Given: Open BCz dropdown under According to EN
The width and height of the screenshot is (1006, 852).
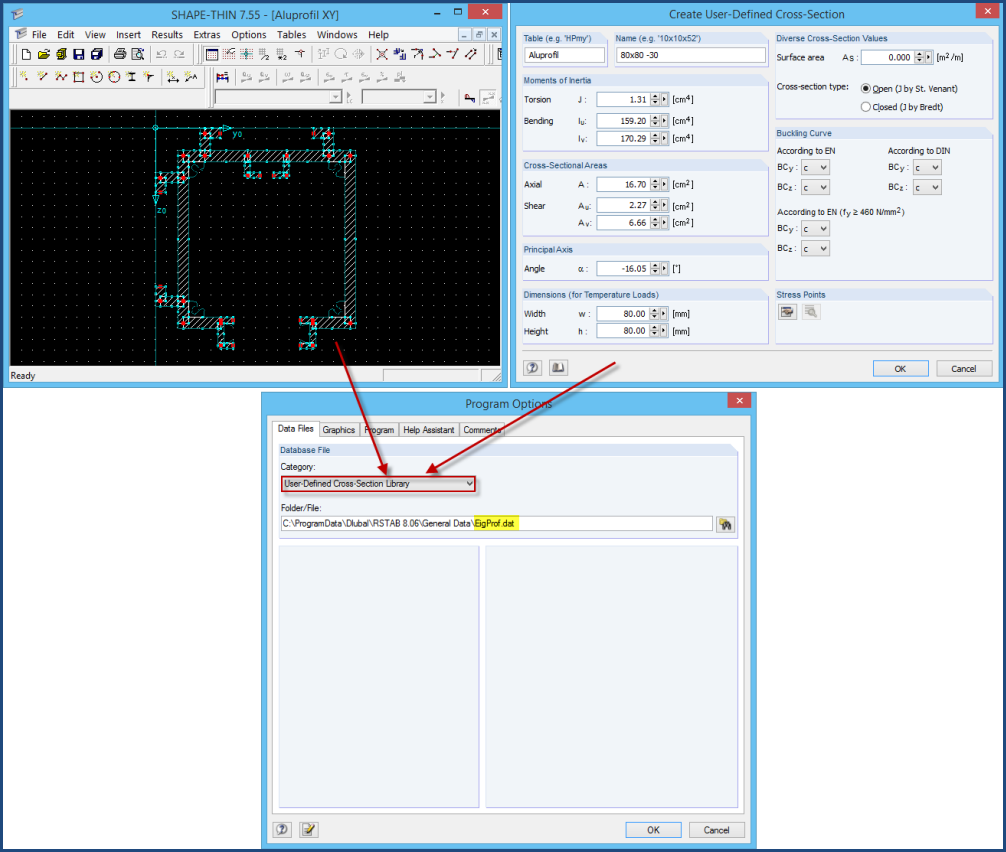Looking at the screenshot, I should [x=815, y=187].
